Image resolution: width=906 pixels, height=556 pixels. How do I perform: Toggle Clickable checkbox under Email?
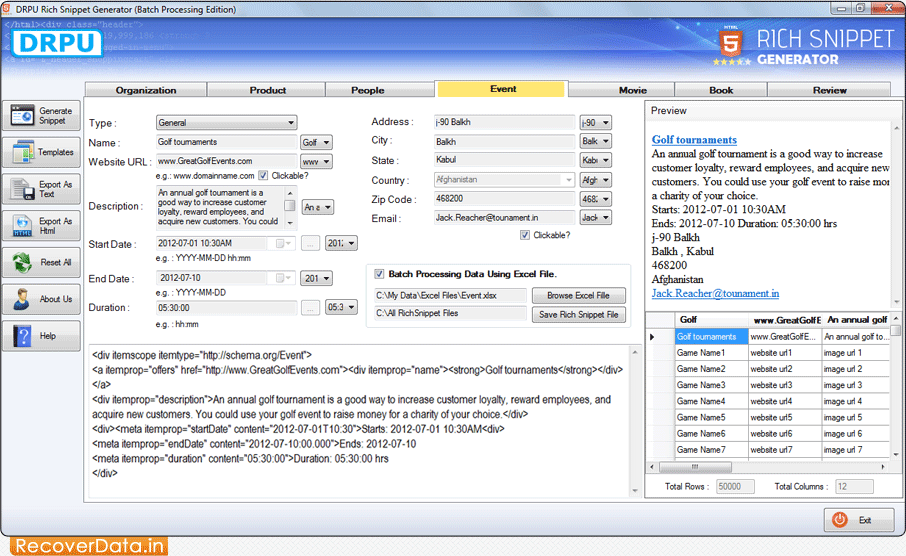point(525,235)
